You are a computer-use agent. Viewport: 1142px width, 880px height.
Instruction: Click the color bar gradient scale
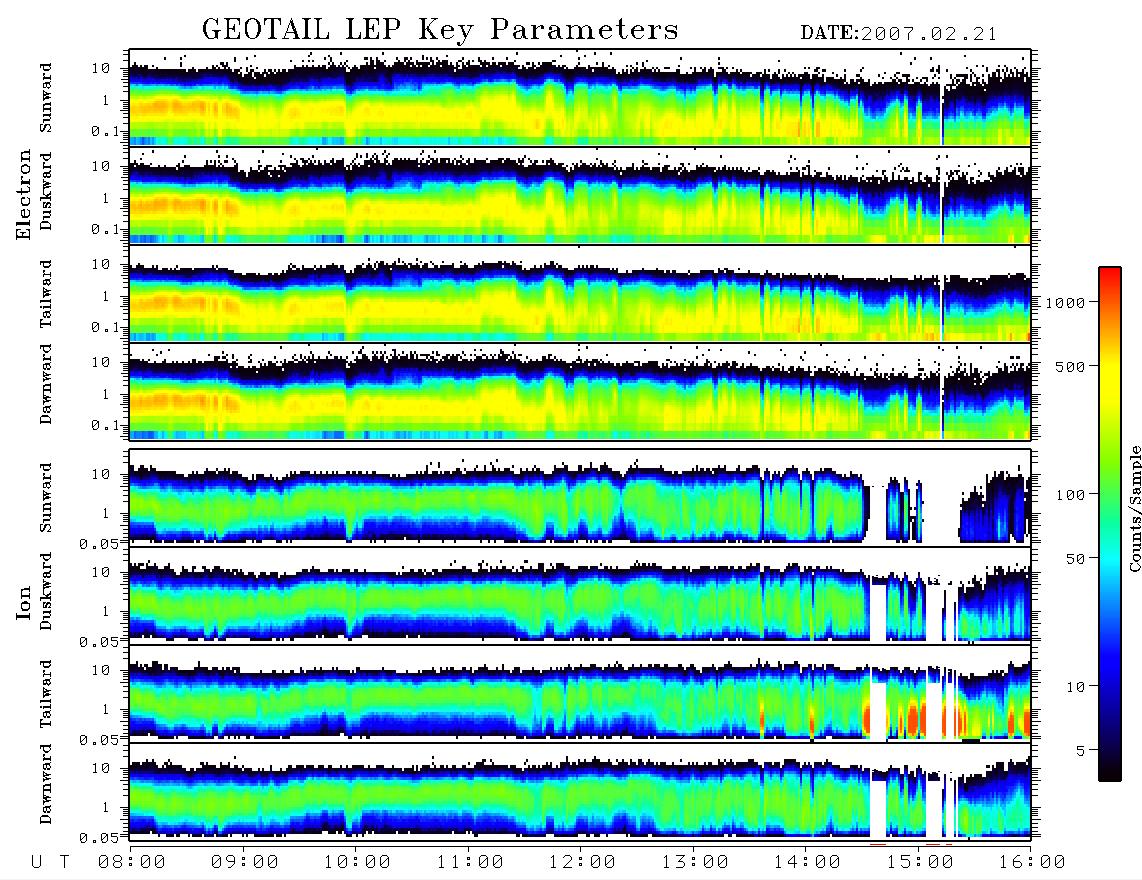[x=1110, y=524]
